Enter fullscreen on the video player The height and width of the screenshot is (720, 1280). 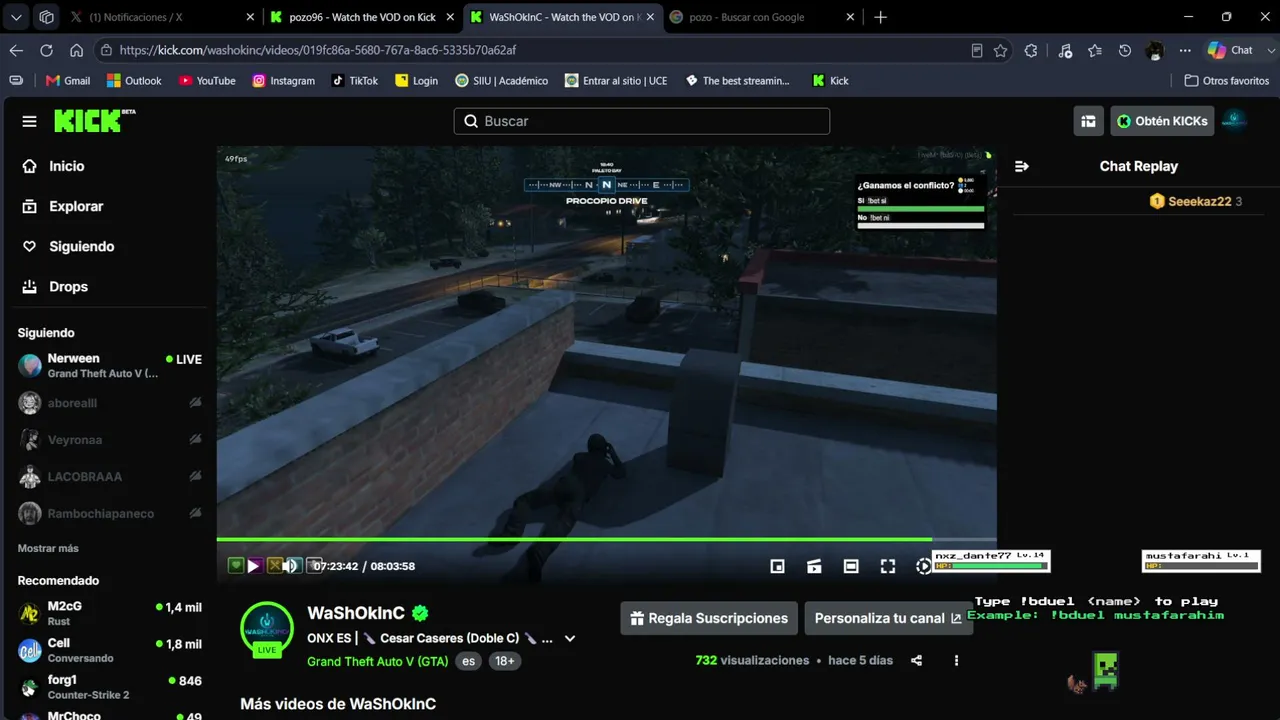point(888,566)
